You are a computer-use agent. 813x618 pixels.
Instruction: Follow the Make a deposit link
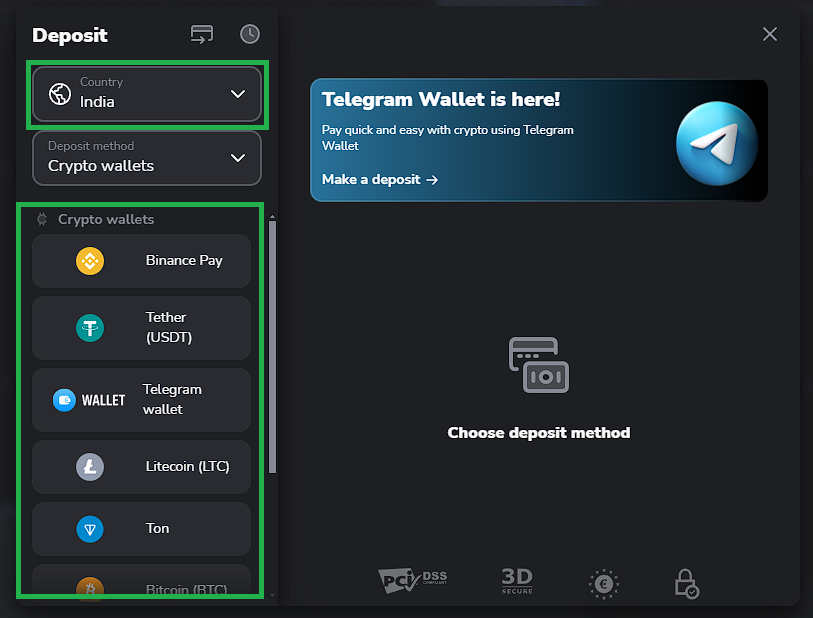[380, 180]
